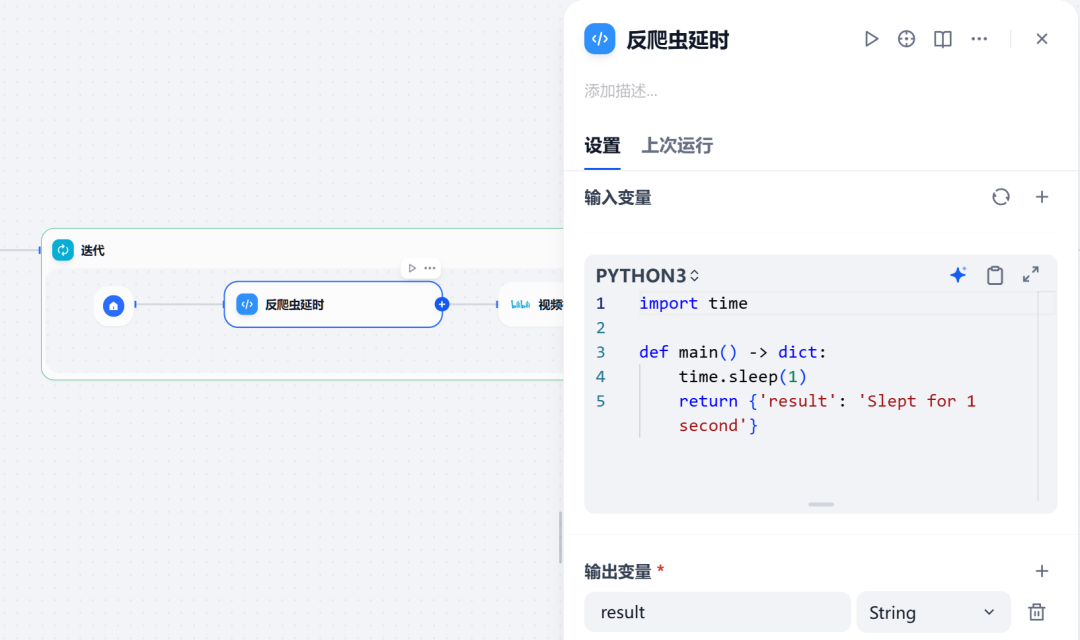This screenshot has height=640, width=1080.
Task: Click the teal 迭代 loop icon
Action: point(63,250)
